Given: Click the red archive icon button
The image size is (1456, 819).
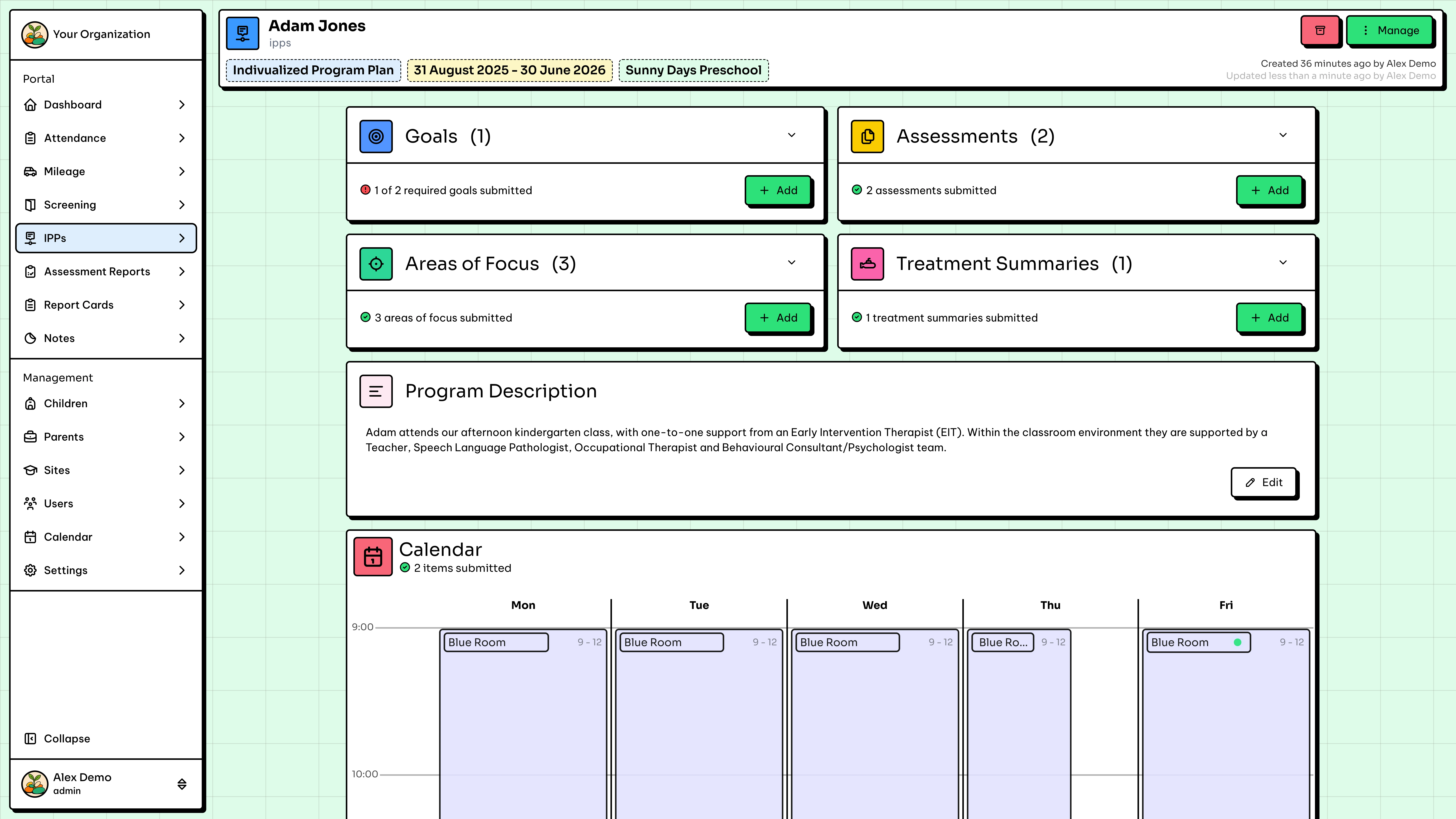Looking at the screenshot, I should click(1320, 31).
